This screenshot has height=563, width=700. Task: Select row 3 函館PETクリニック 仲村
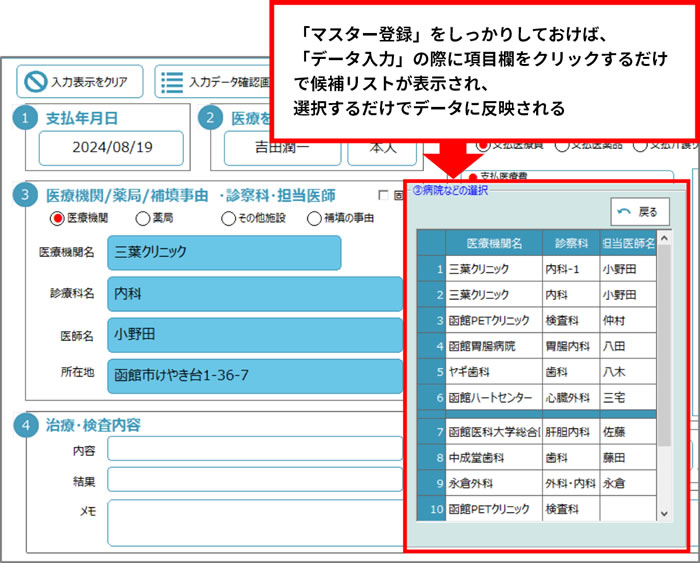tap(537, 320)
